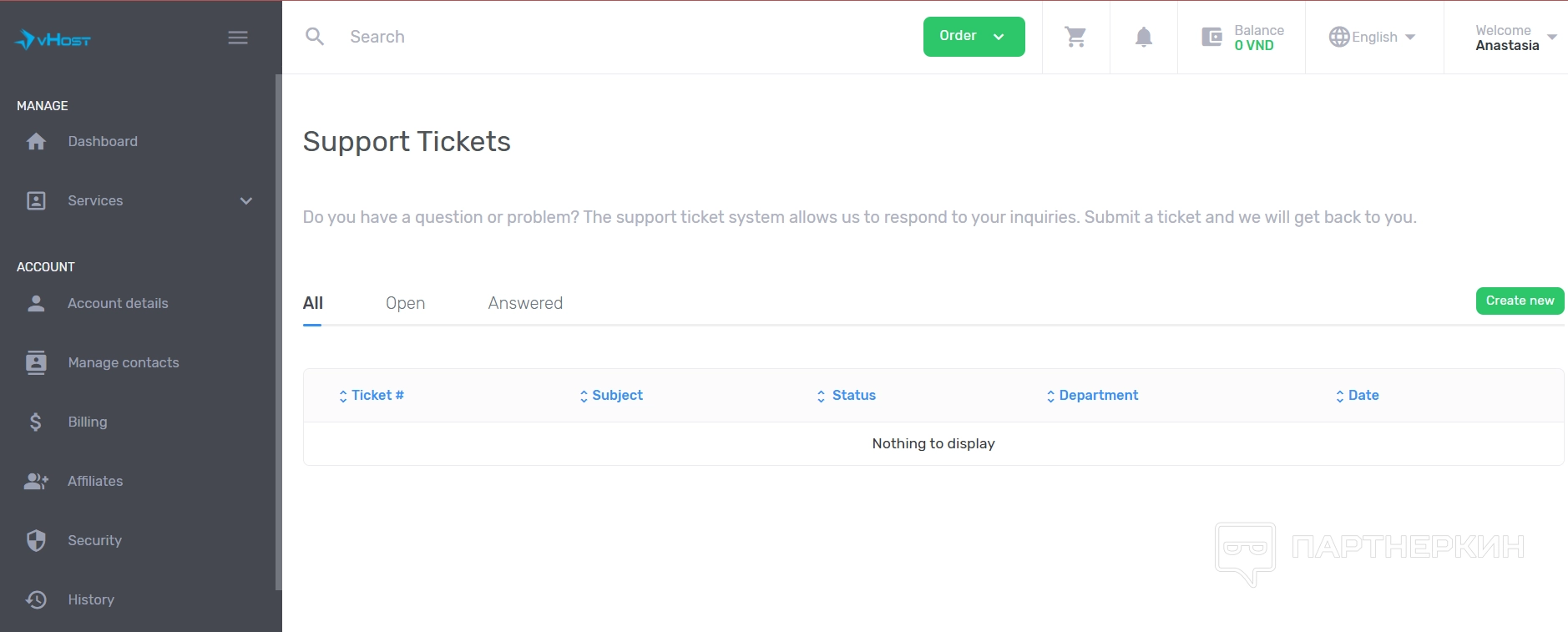Click the vHost logo
Screen dimensions: 1568x632
(x=53, y=39)
